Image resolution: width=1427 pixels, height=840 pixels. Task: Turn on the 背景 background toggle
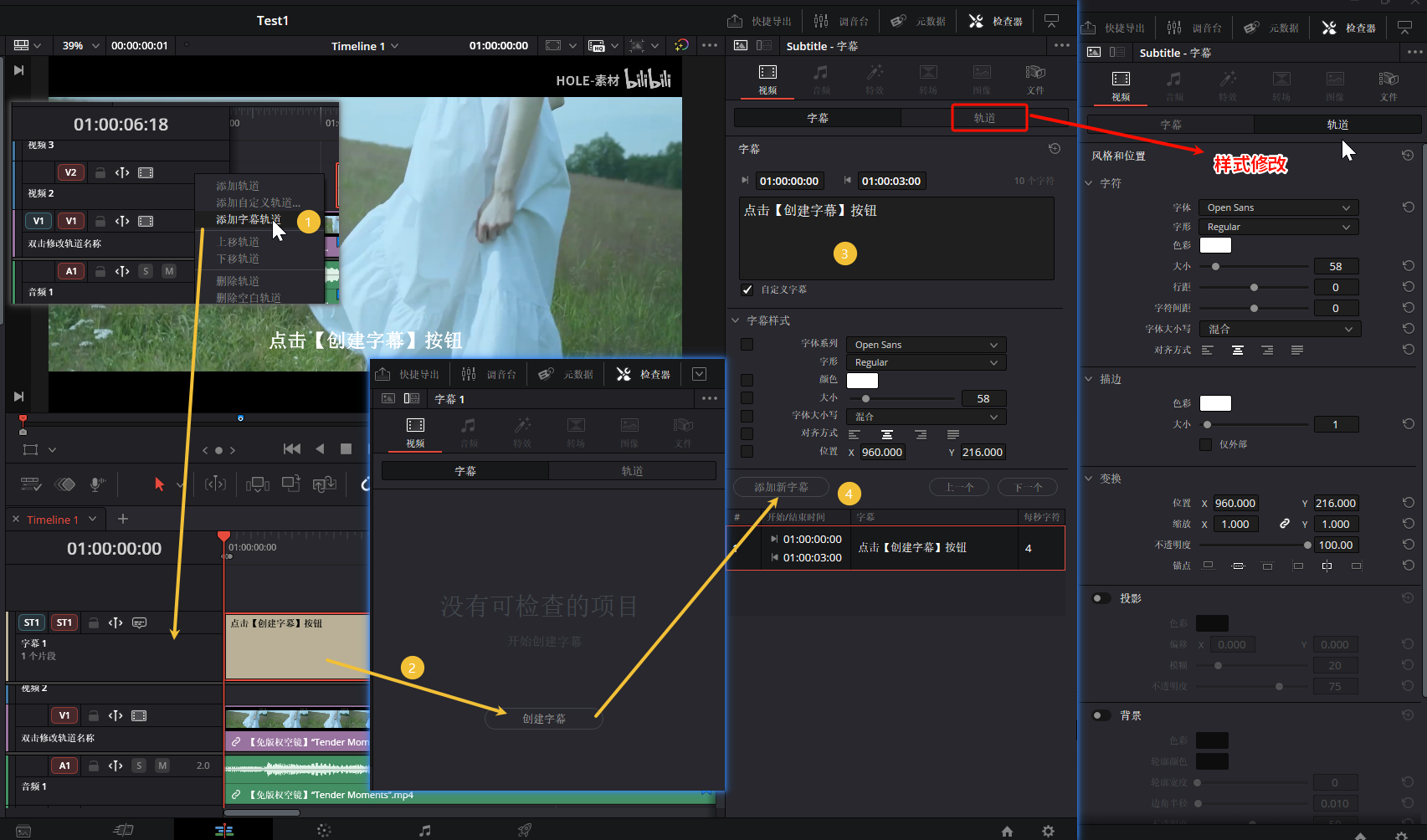point(1101,715)
